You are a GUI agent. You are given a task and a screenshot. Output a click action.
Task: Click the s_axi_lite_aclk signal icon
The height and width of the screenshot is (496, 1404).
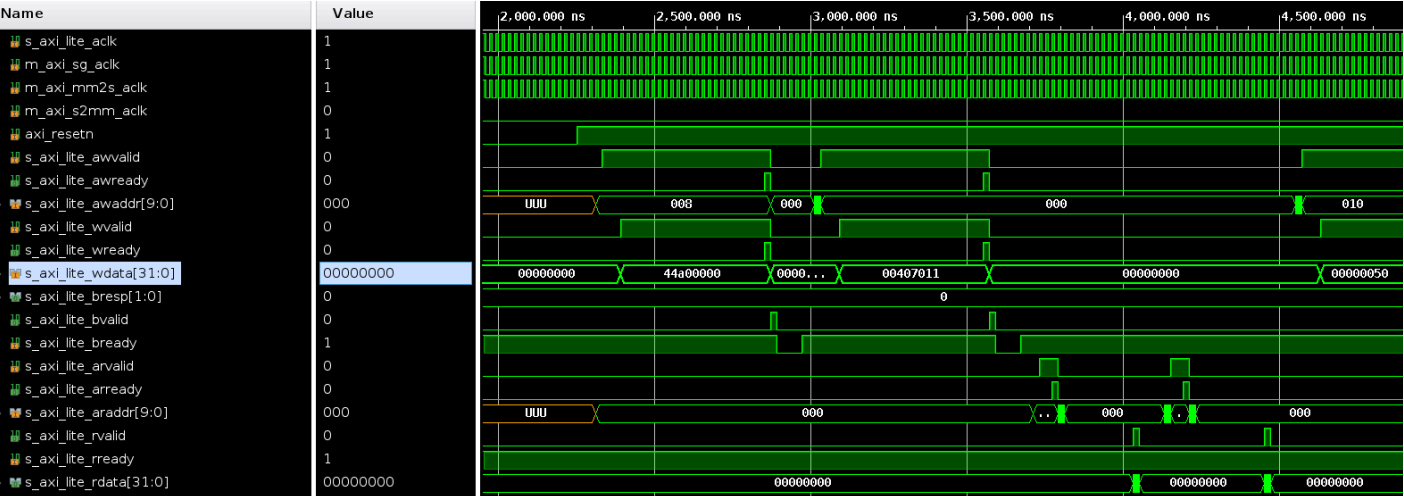click(x=15, y=42)
